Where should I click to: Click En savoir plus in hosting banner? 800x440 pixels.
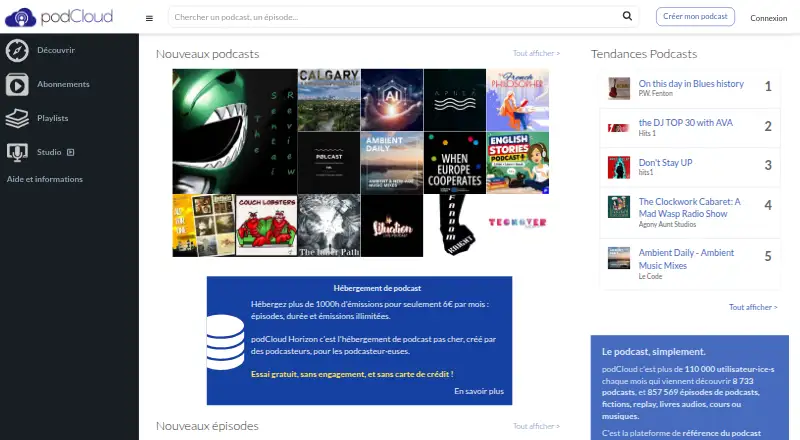(x=479, y=391)
